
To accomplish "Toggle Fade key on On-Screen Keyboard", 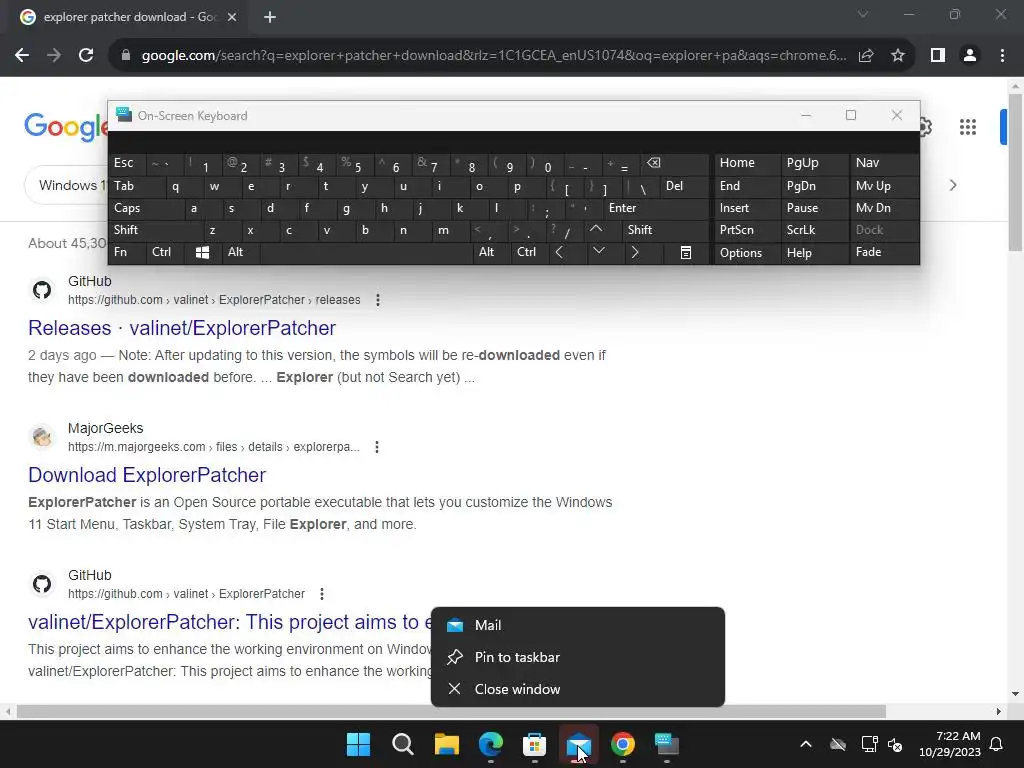I will click(x=884, y=252).
